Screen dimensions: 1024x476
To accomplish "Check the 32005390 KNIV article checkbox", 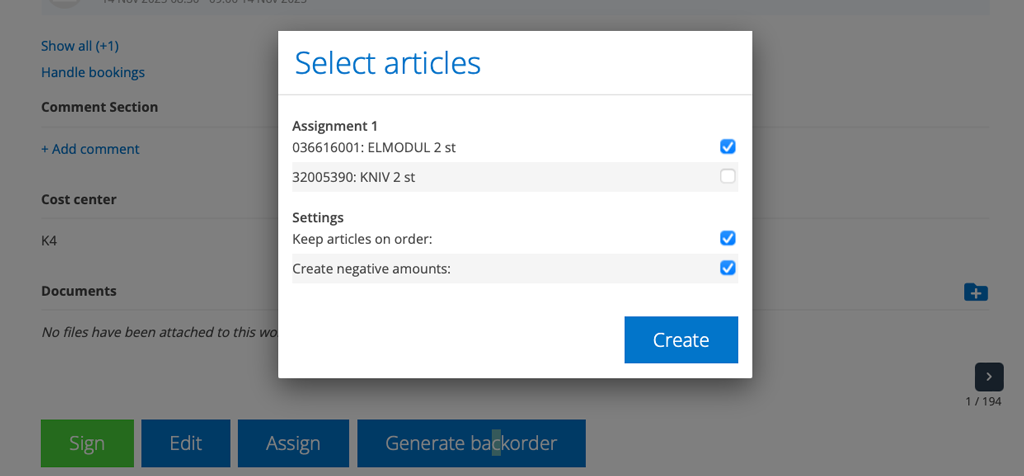I will pyautogui.click(x=727, y=177).
